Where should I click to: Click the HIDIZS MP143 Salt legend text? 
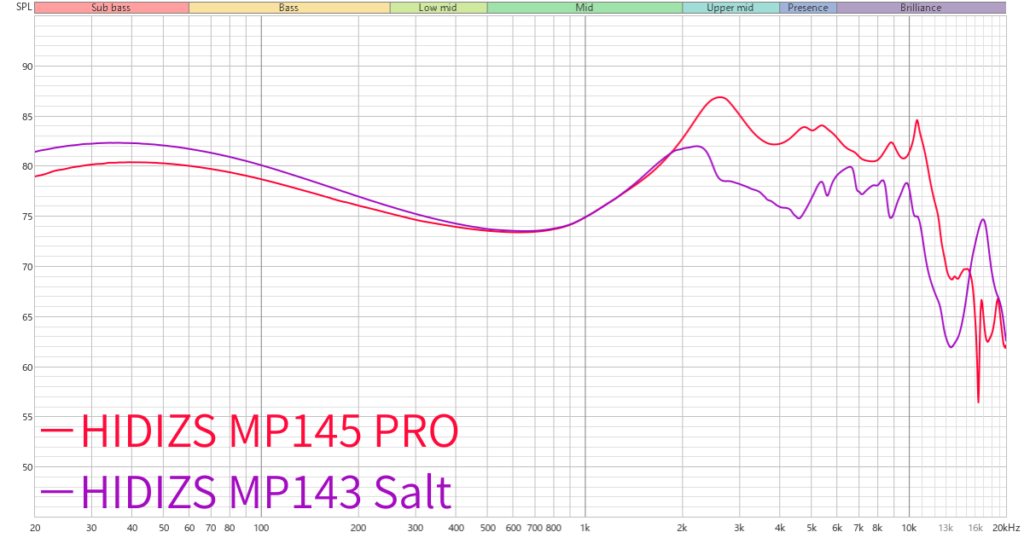[266, 492]
